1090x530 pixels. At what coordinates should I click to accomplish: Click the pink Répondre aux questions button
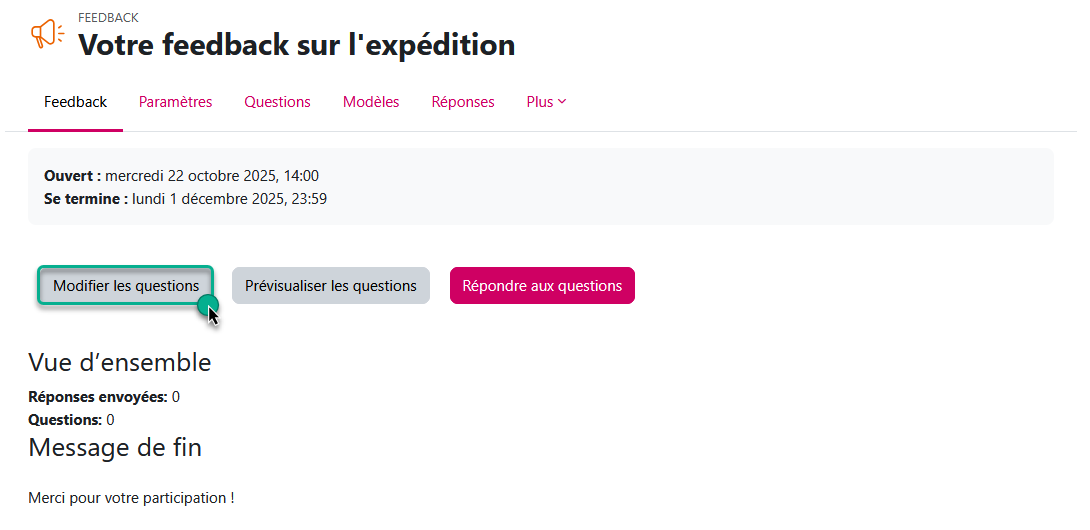542,286
